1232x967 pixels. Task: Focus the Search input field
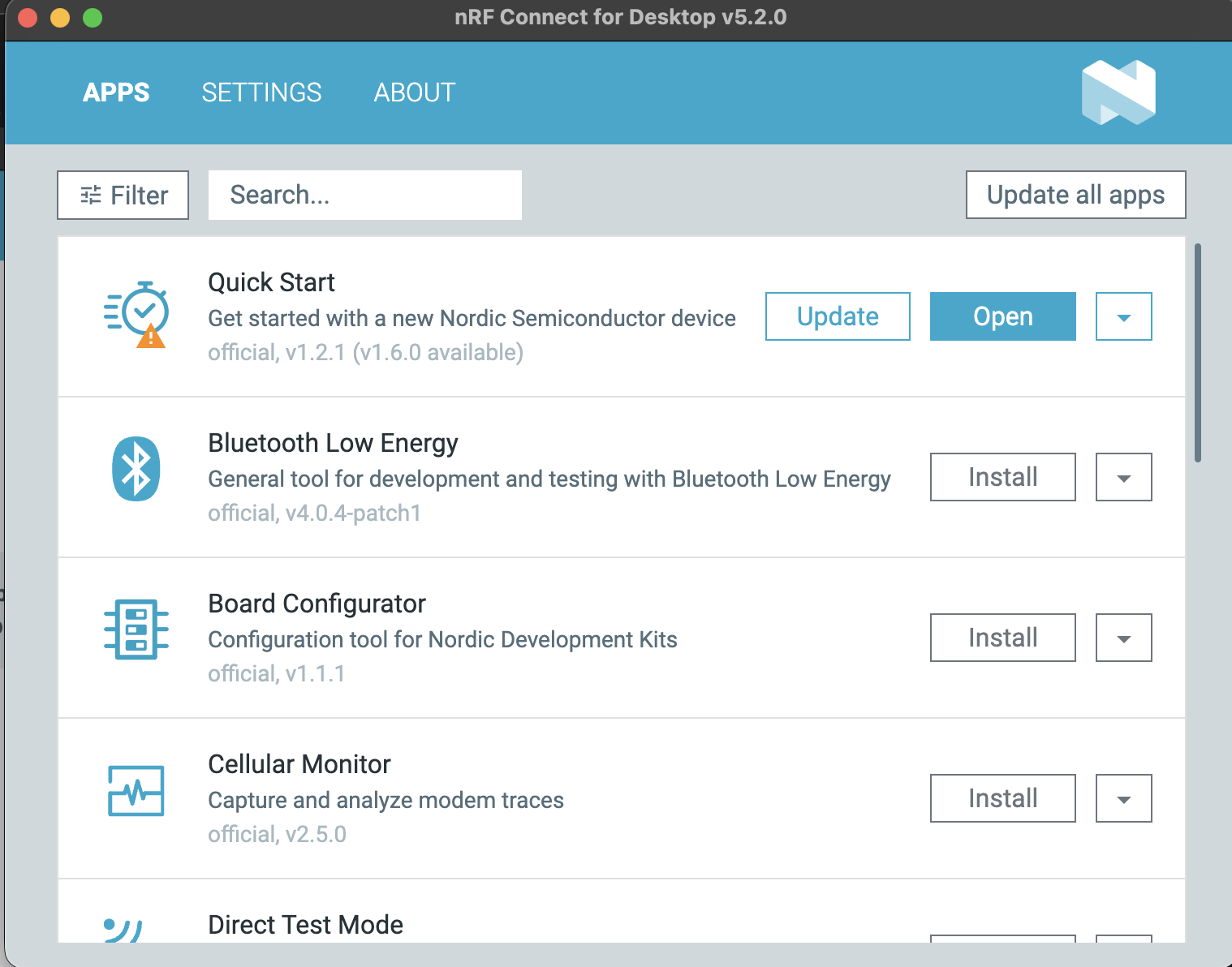click(x=365, y=195)
